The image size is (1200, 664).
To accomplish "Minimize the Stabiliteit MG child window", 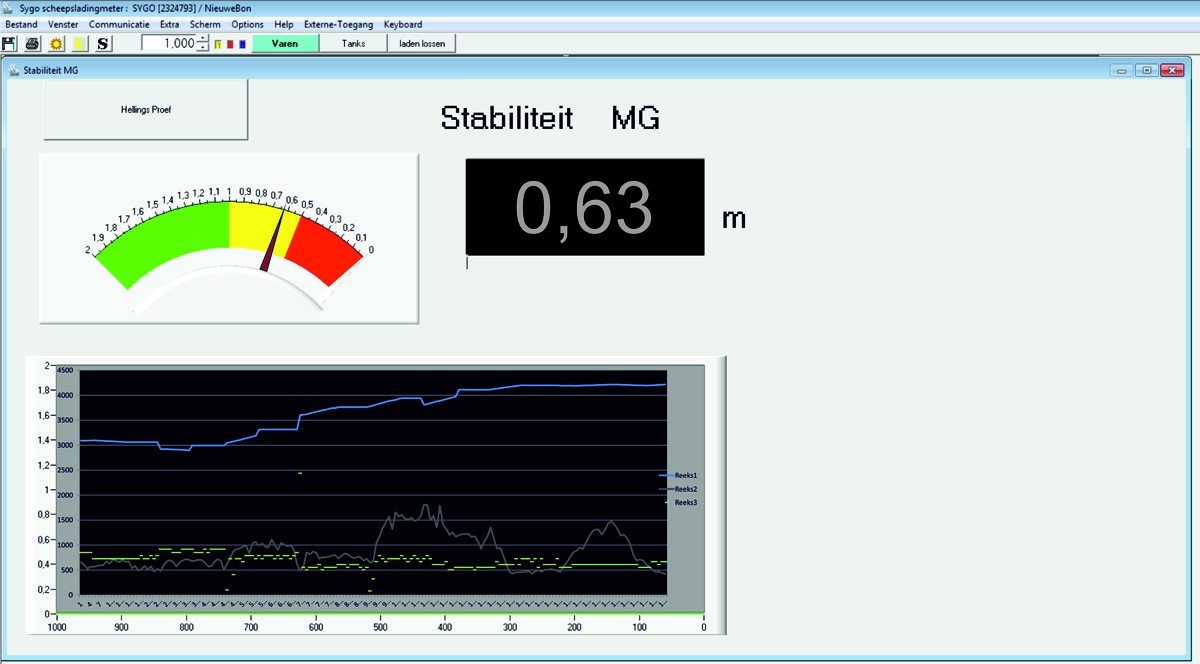I will (x=1123, y=70).
